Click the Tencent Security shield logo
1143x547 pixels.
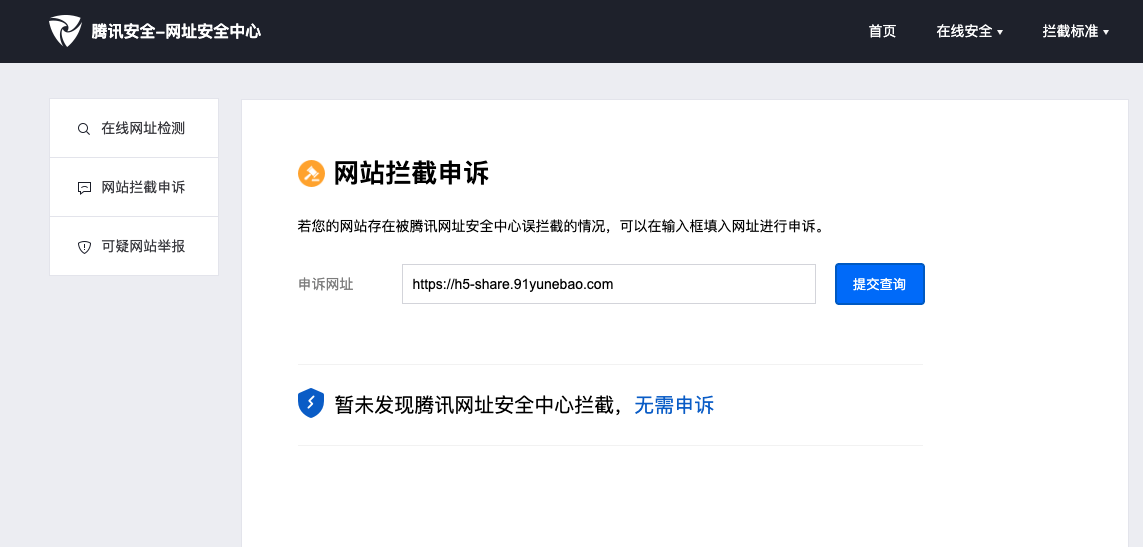(x=65, y=31)
